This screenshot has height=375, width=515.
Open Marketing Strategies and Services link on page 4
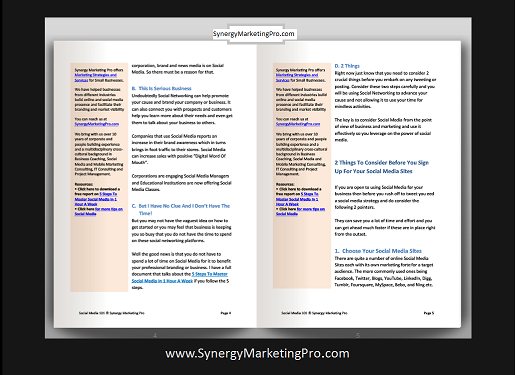(x=96, y=77)
